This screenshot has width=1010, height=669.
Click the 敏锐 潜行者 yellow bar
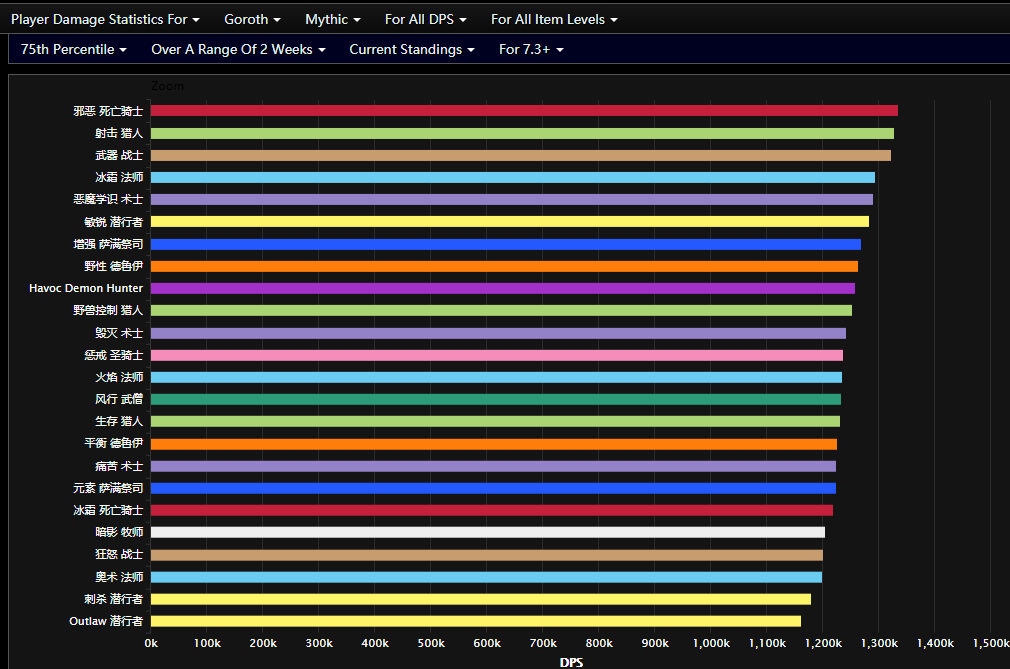tap(510, 221)
